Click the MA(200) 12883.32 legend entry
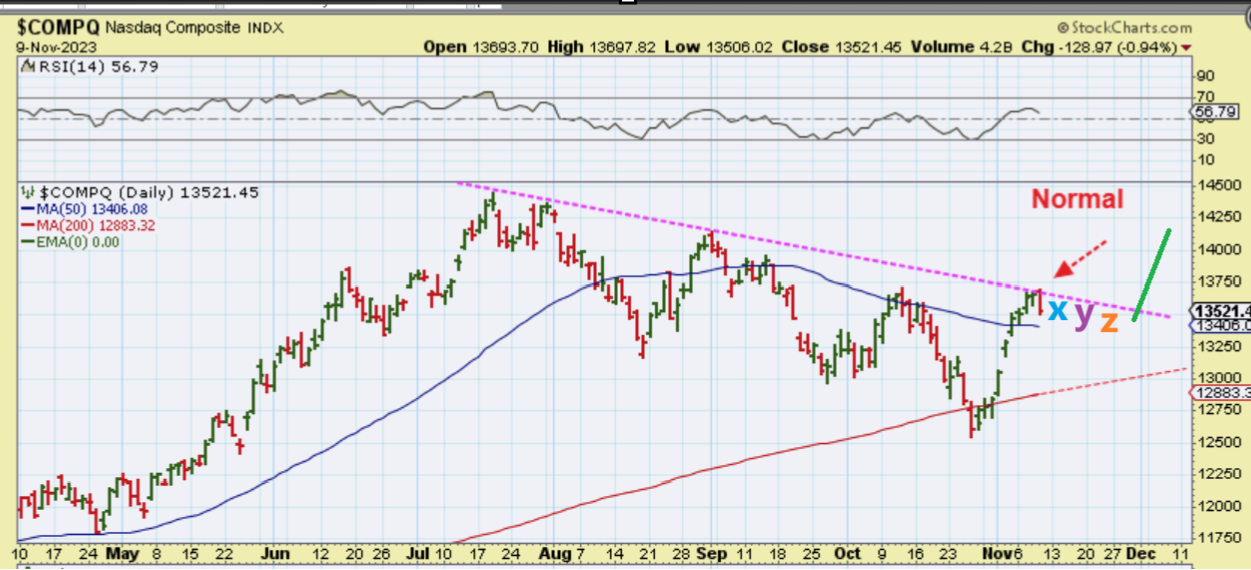 point(90,225)
